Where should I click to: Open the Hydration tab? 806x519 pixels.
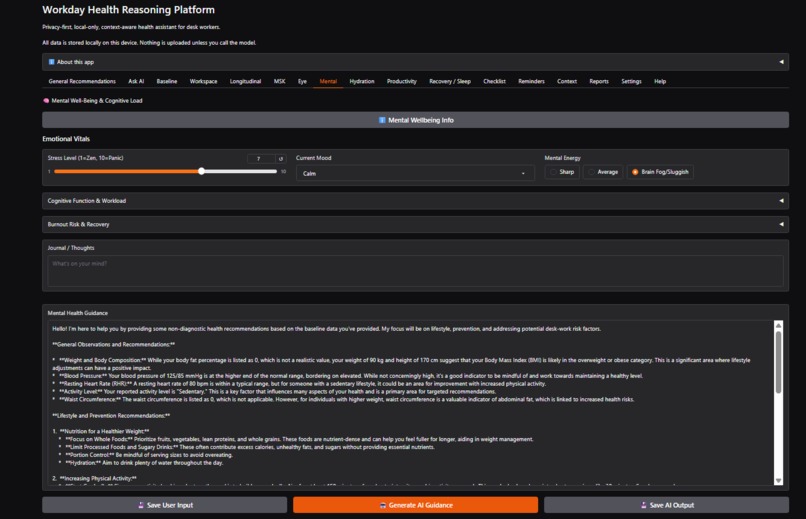click(x=362, y=81)
